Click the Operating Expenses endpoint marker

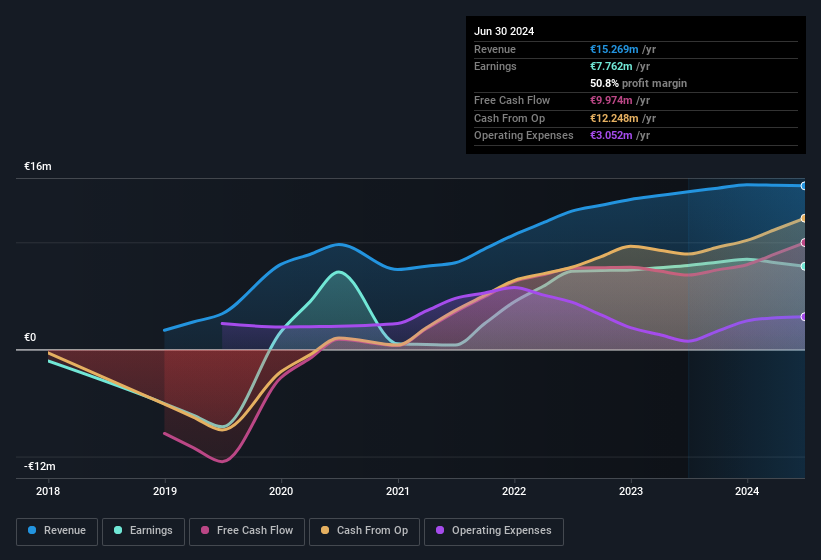(x=804, y=317)
